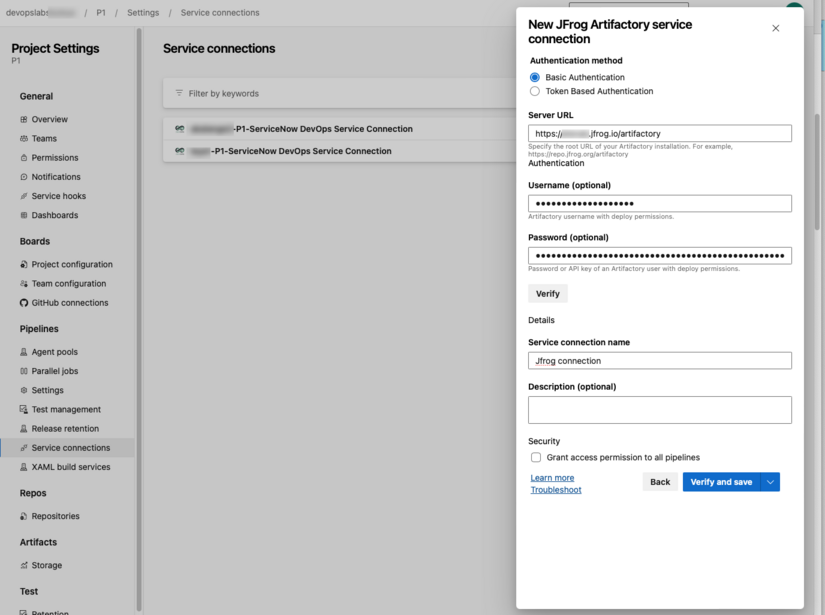Click the XAML build services icon
Viewport: 825px width, 615px height.
[x=24, y=467]
